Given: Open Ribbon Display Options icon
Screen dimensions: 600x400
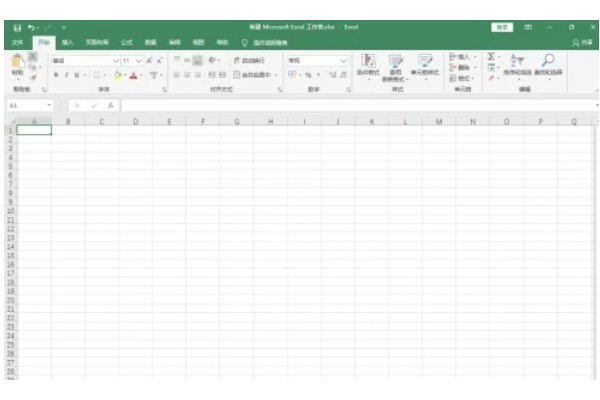Looking at the screenshot, I should point(528,27).
